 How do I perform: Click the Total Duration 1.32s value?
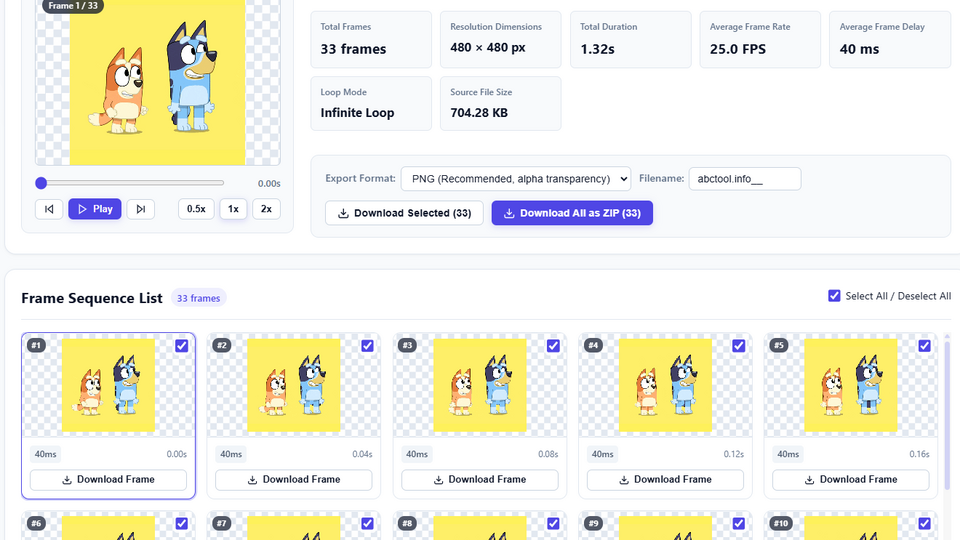pos(597,49)
